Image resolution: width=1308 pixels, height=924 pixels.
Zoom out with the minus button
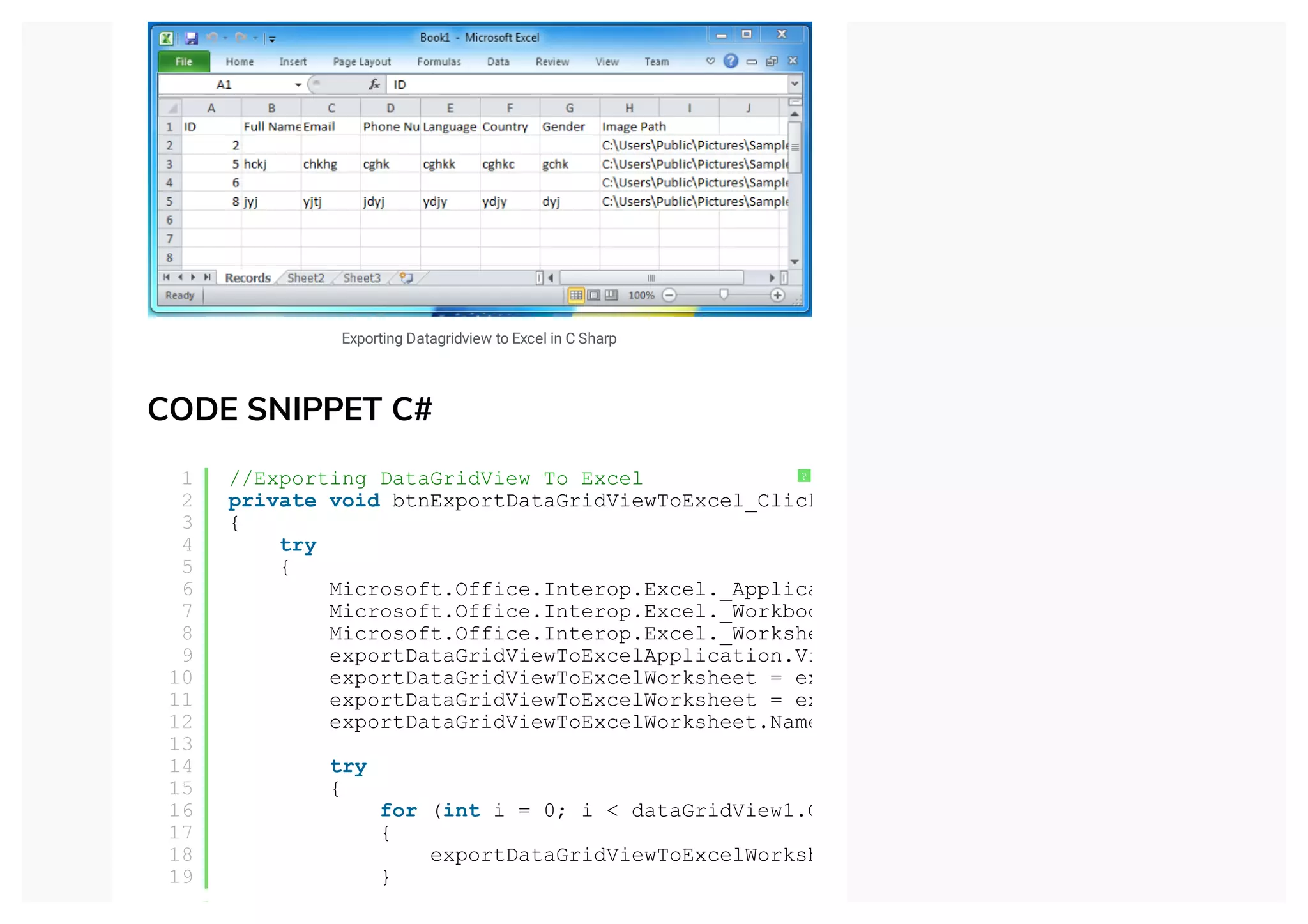coord(669,295)
